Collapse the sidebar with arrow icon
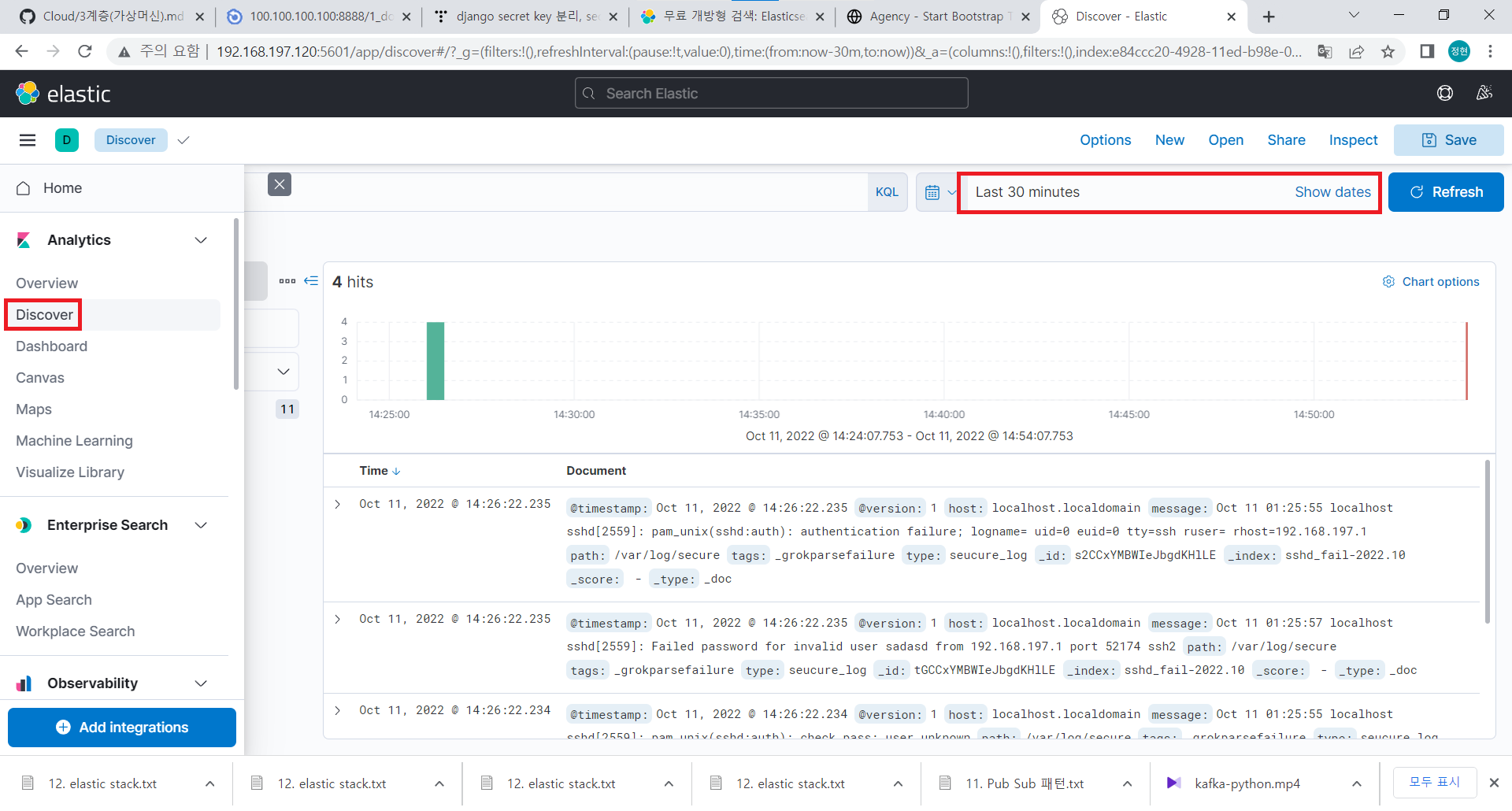Viewport: 1512px width, 811px height. [x=311, y=281]
